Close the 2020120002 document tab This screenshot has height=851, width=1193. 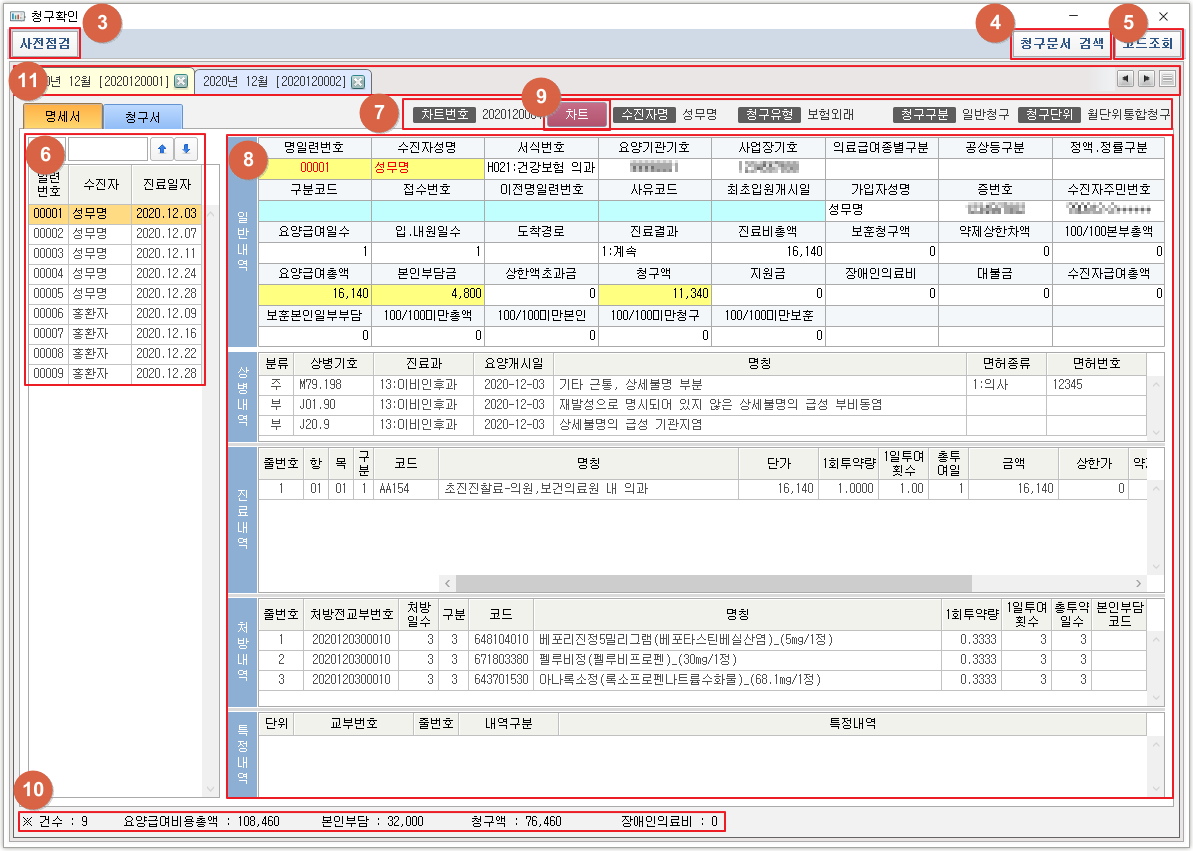pos(358,81)
